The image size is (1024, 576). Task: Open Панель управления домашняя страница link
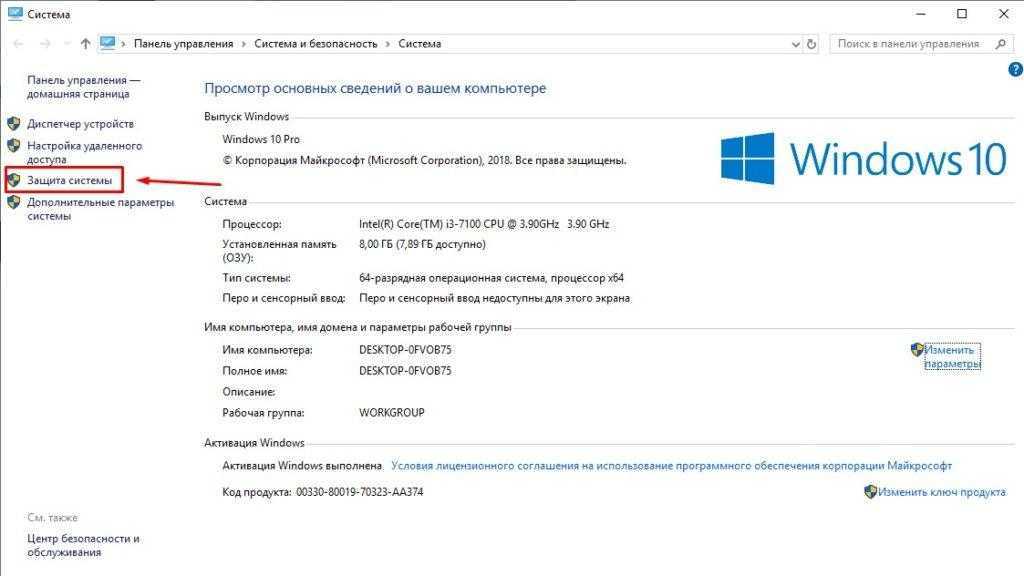(83, 86)
